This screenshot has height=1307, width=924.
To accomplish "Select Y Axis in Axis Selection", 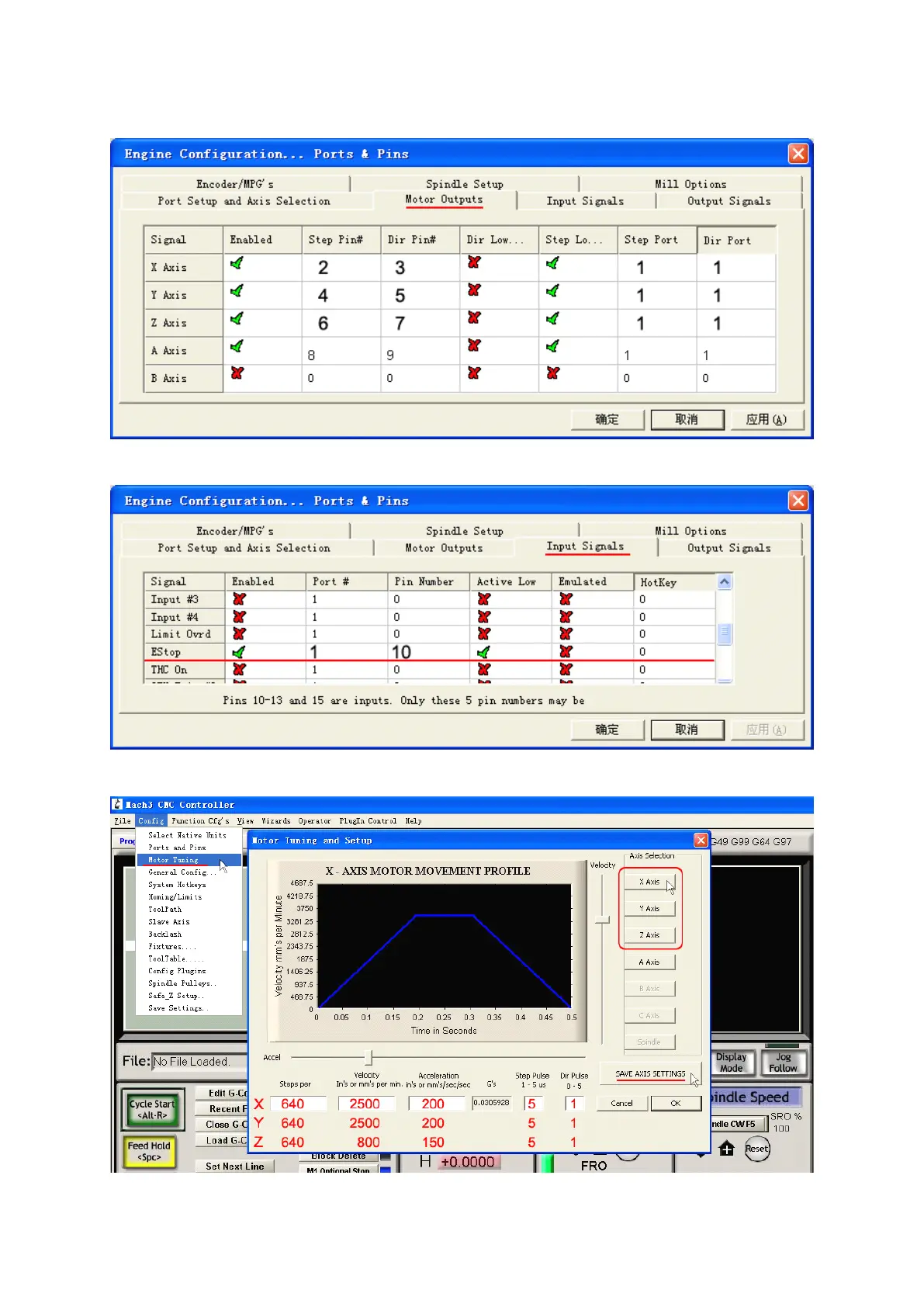I will coord(650,908).
